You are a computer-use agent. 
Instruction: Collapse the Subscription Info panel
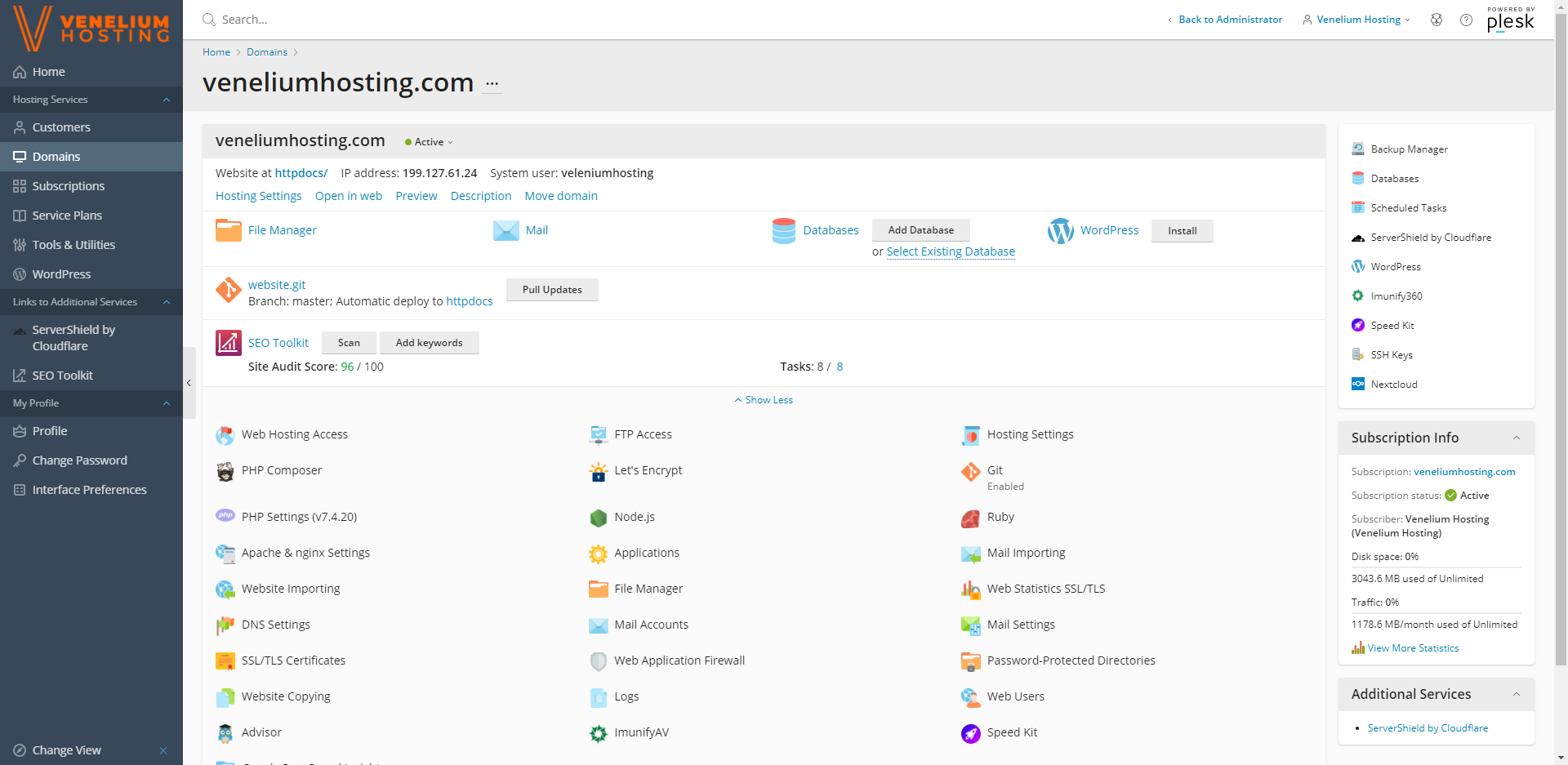1516,438
